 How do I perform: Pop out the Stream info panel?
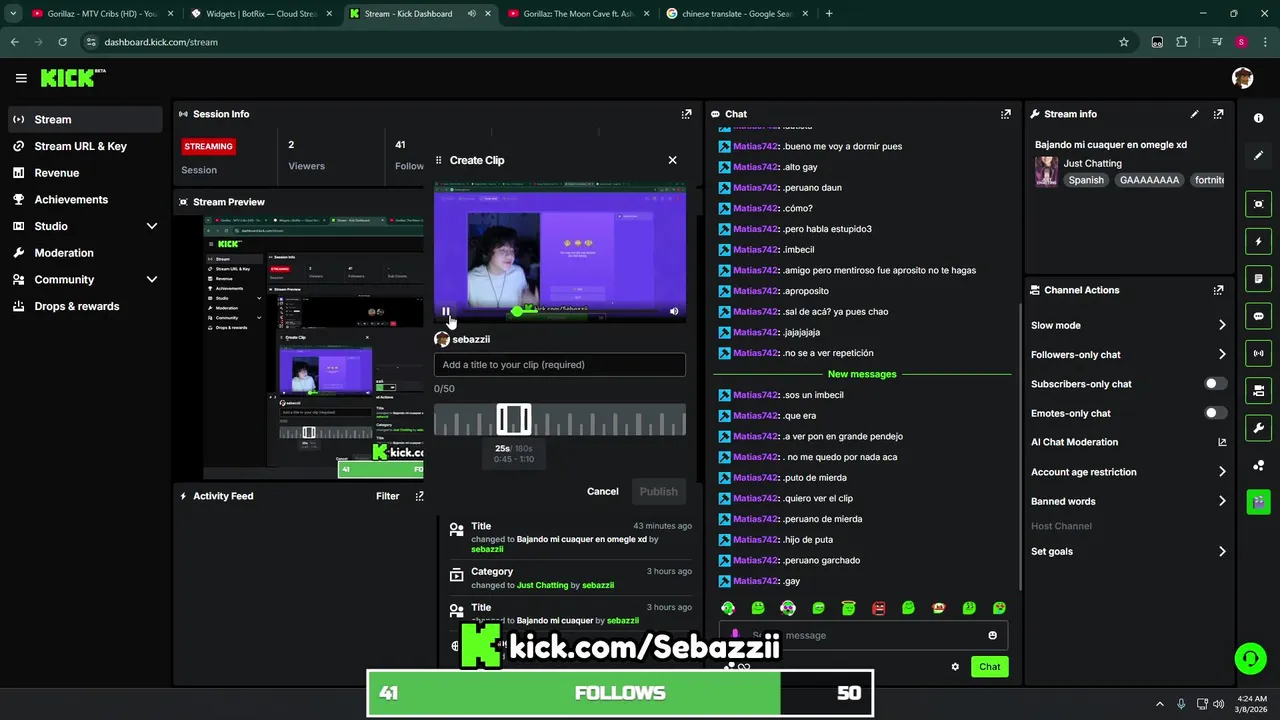coord(1218,114)
